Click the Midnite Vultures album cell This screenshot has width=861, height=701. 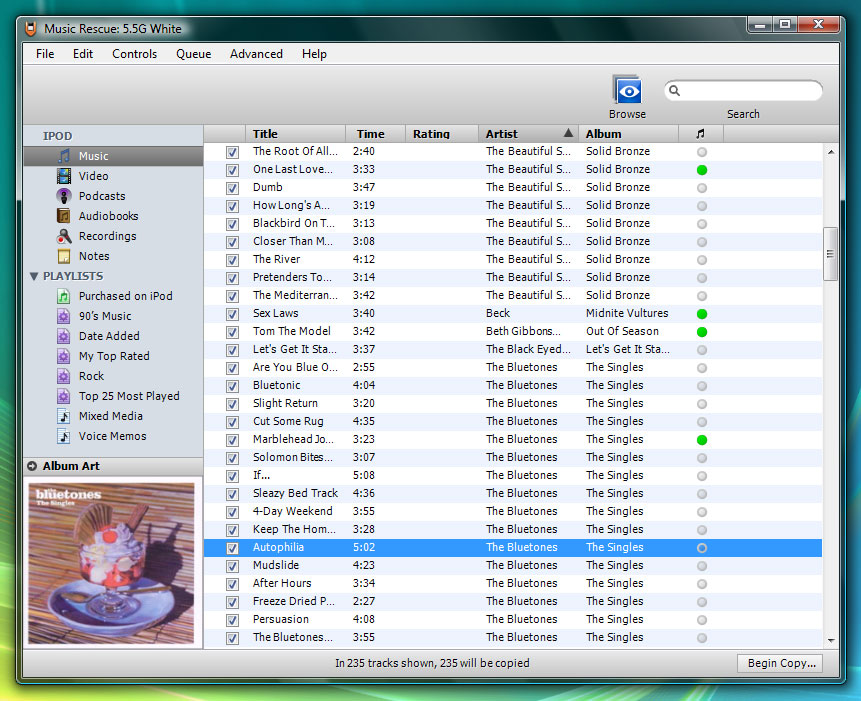[627, 313]
